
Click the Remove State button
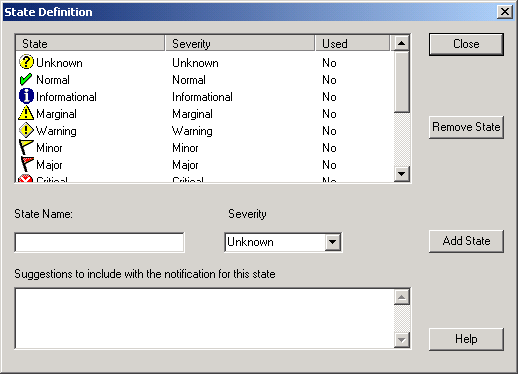pos(466,127)
